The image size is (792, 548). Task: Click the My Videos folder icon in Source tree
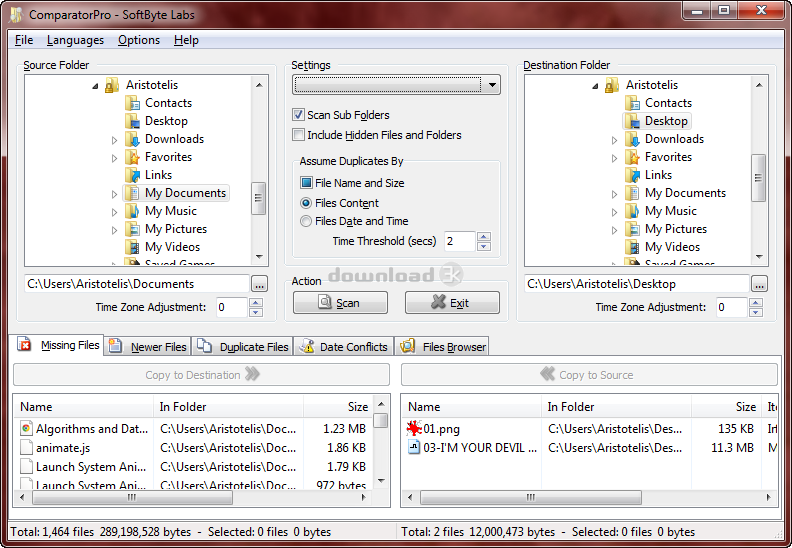[132, 247]
